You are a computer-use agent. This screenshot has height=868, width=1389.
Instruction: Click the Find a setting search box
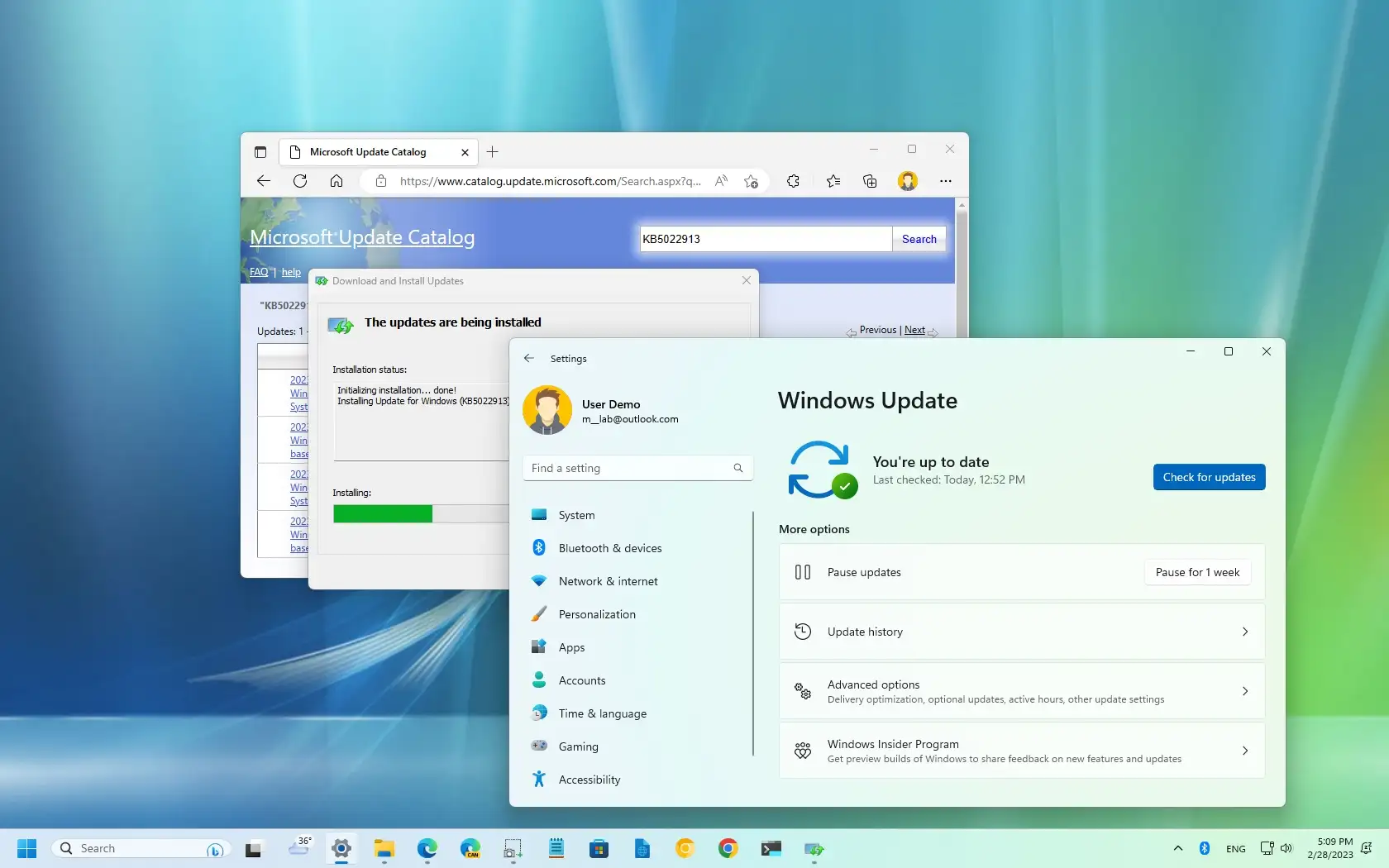click(637, 468)
